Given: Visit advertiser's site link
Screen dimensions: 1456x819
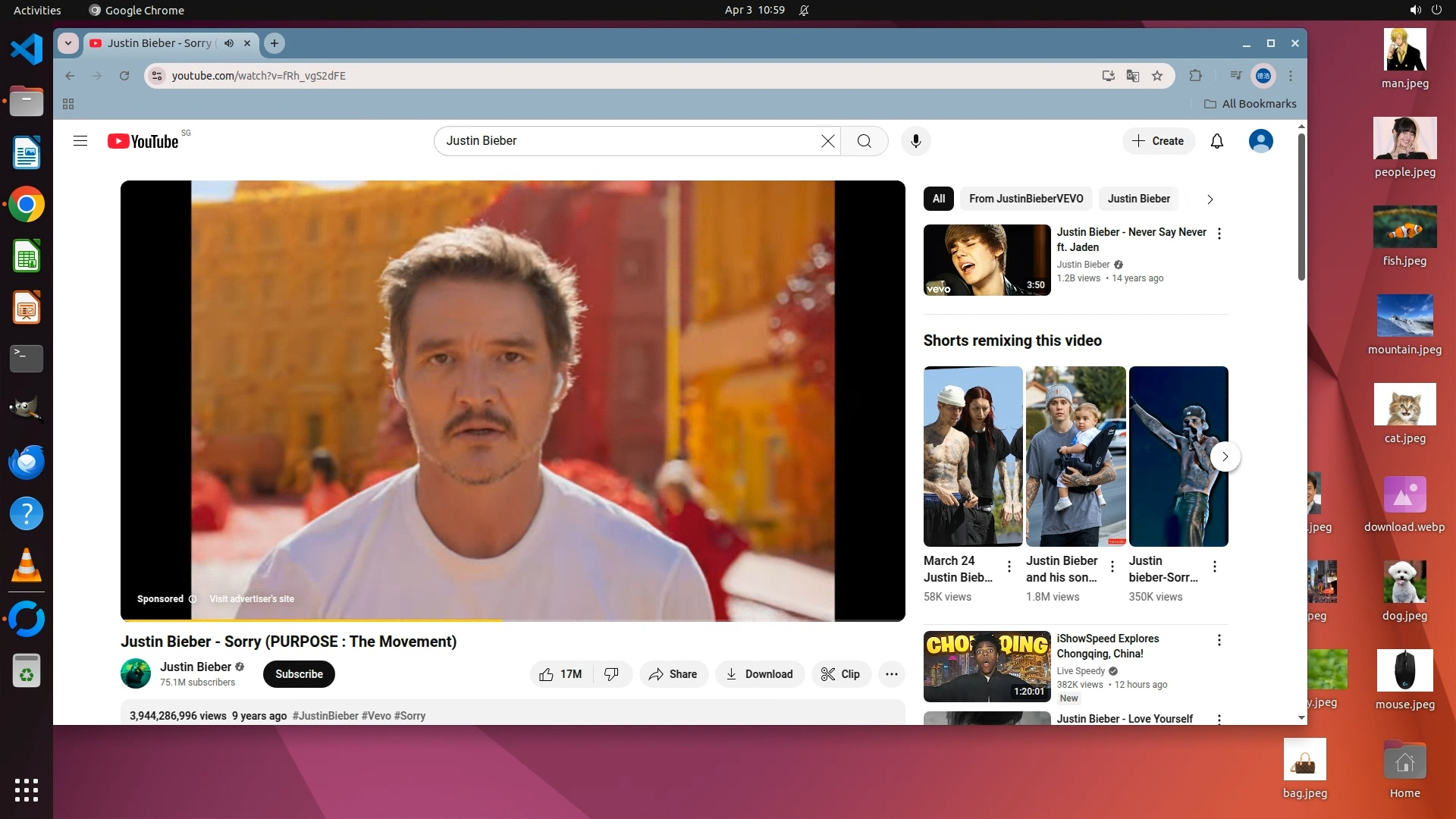Looking at the screenshot, I should 252,599.
